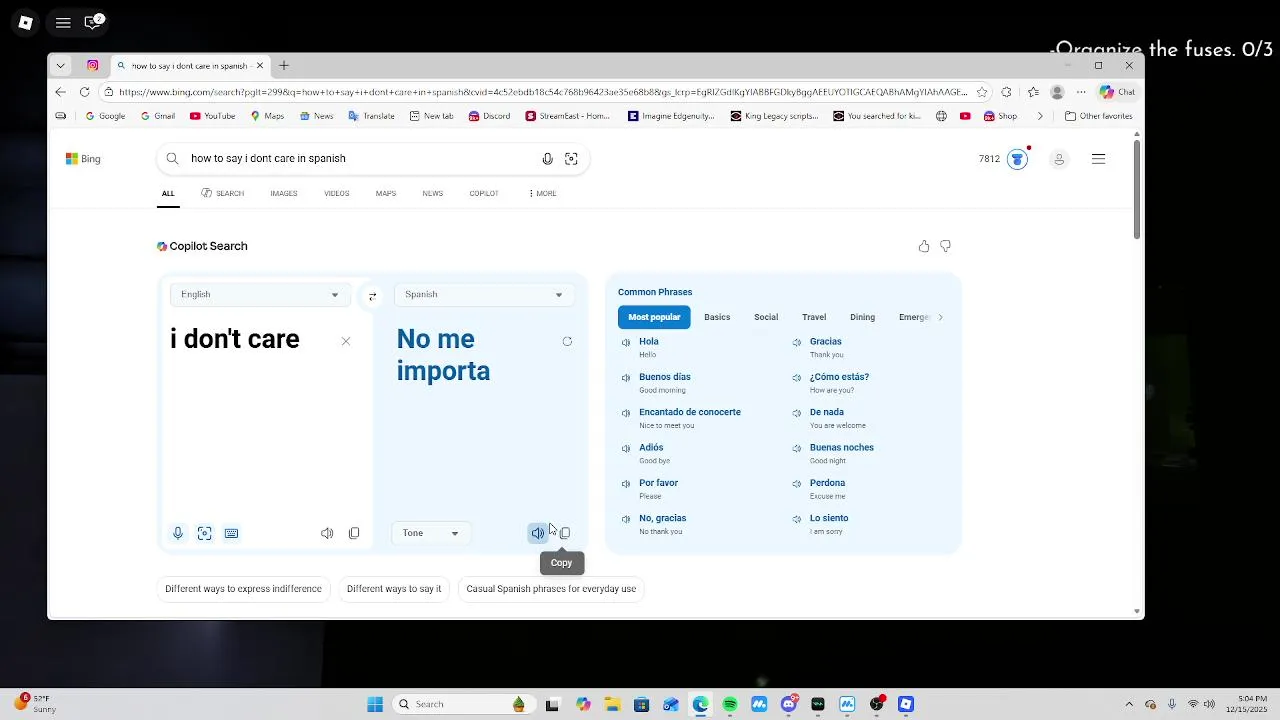This screenshot has height=720, width=1280.
Task: Open the MORE search categories menu
Action: tap(542, 193)
